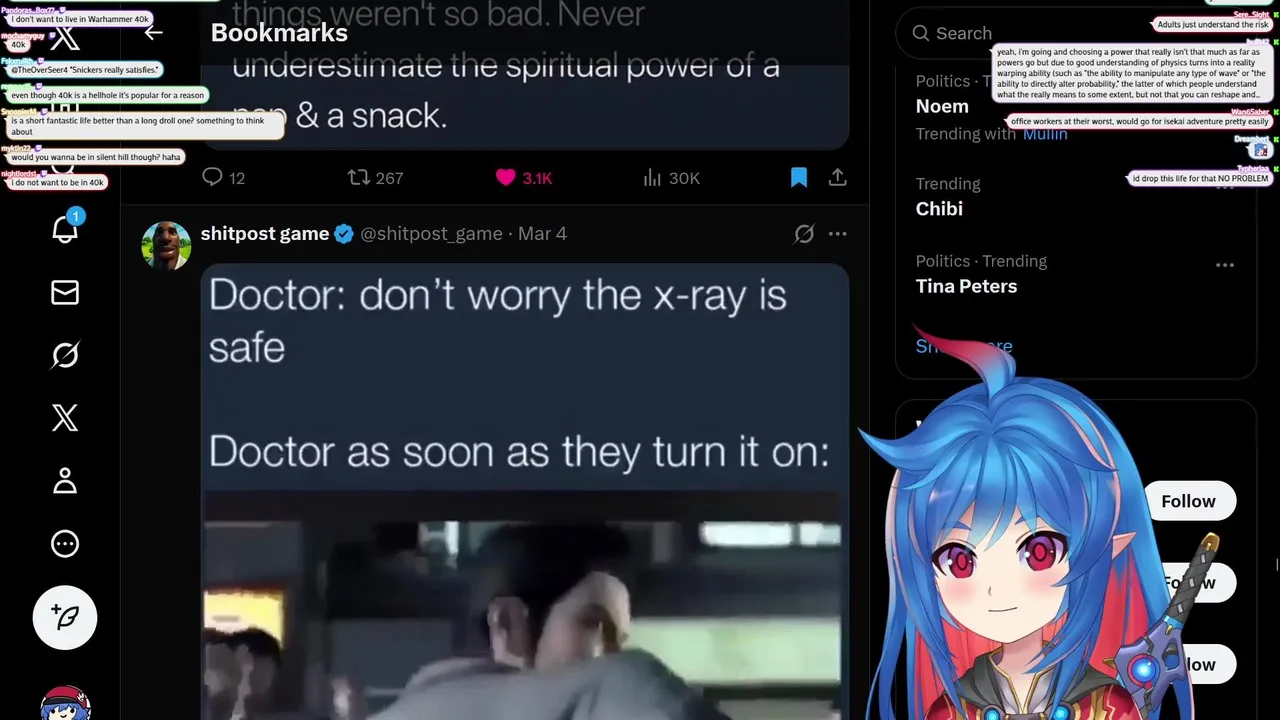Open Notifications via the bell icon

pos(65,229)
